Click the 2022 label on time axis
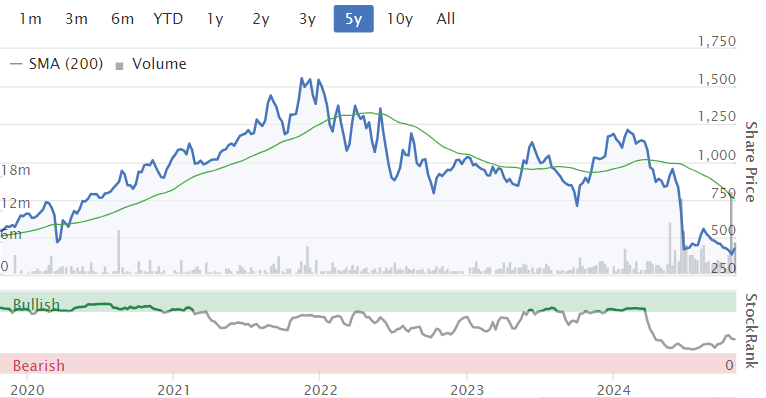This screenshot has width=766, height=398. coord(320,390)
